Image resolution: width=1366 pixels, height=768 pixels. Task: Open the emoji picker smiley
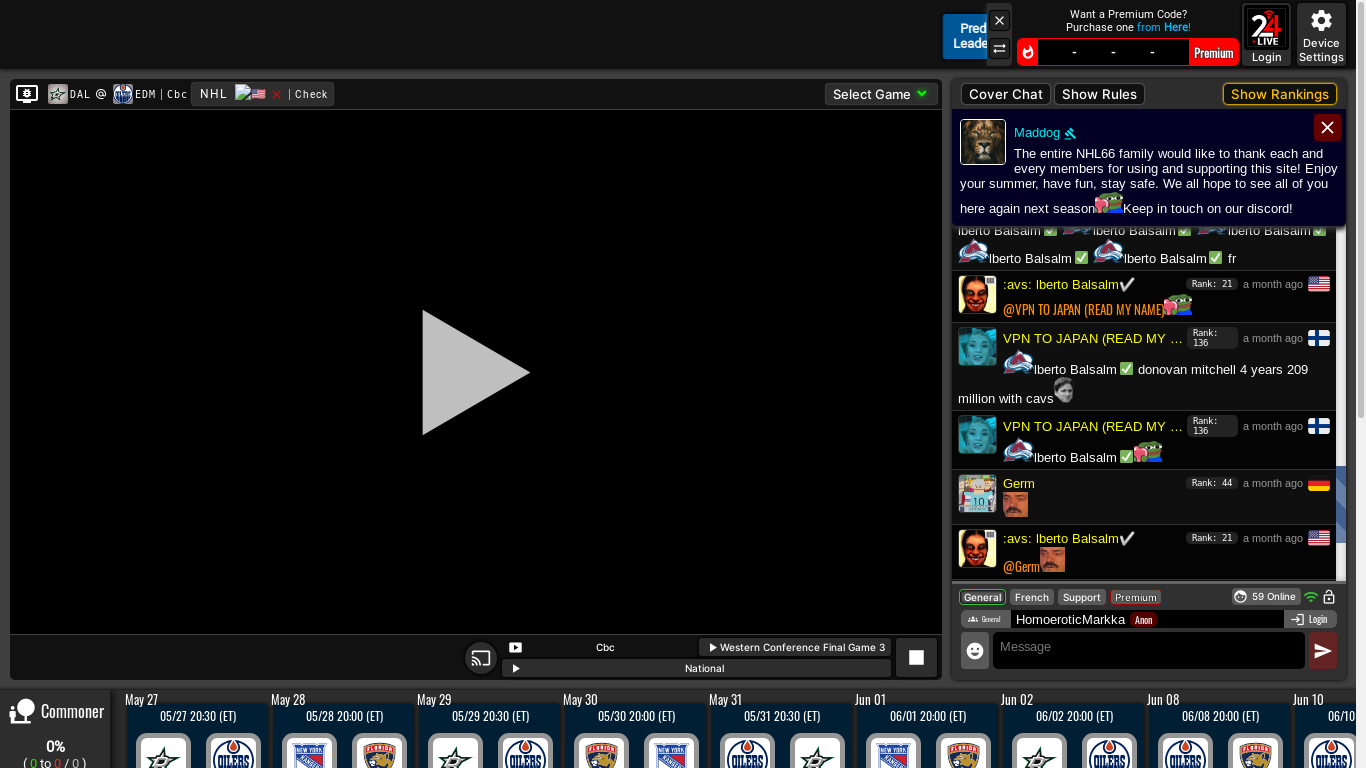[975, 650]
